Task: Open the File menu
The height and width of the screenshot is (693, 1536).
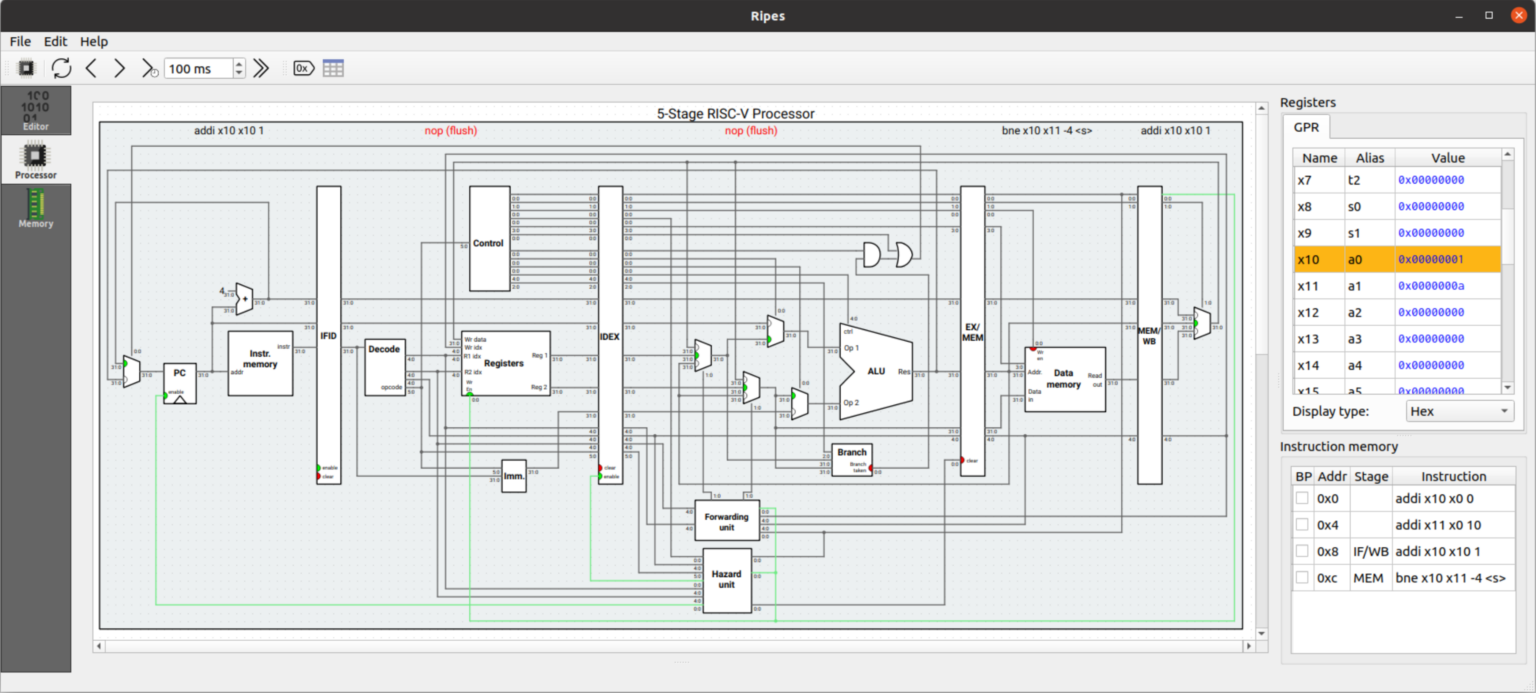Action: 19,41
